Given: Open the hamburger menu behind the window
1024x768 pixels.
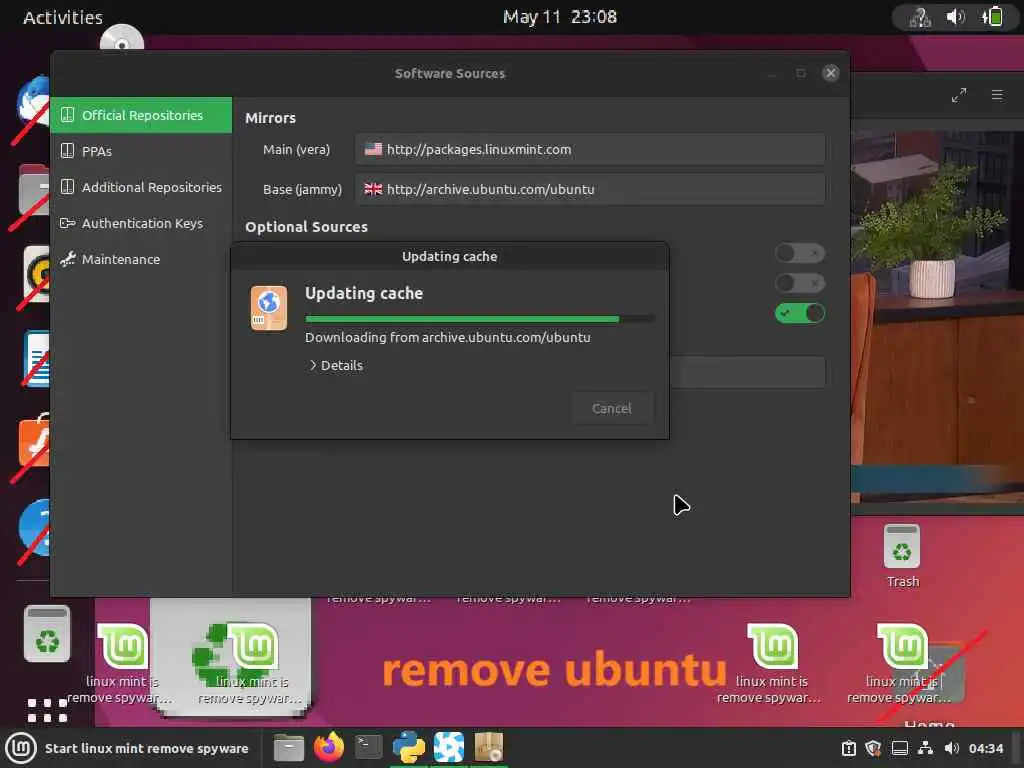Looking at the screenshot, I should pos(997,95).
